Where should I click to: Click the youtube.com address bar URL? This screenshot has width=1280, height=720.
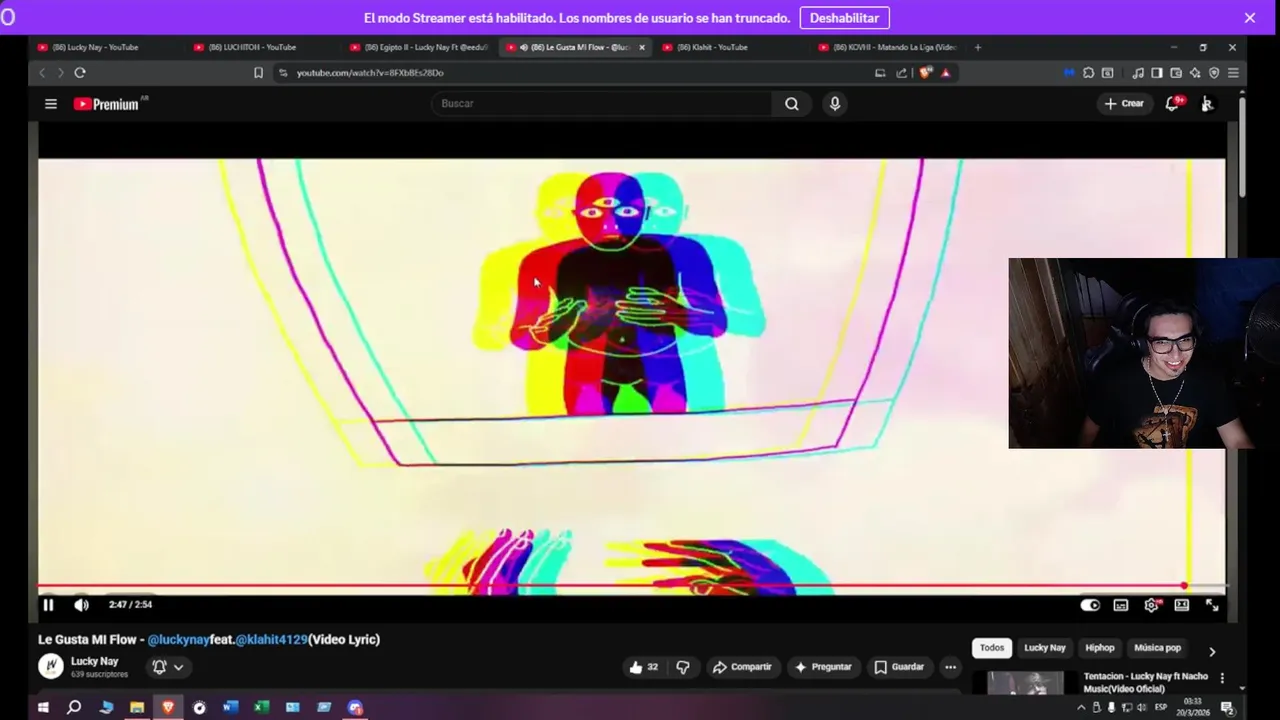point(370,73)
